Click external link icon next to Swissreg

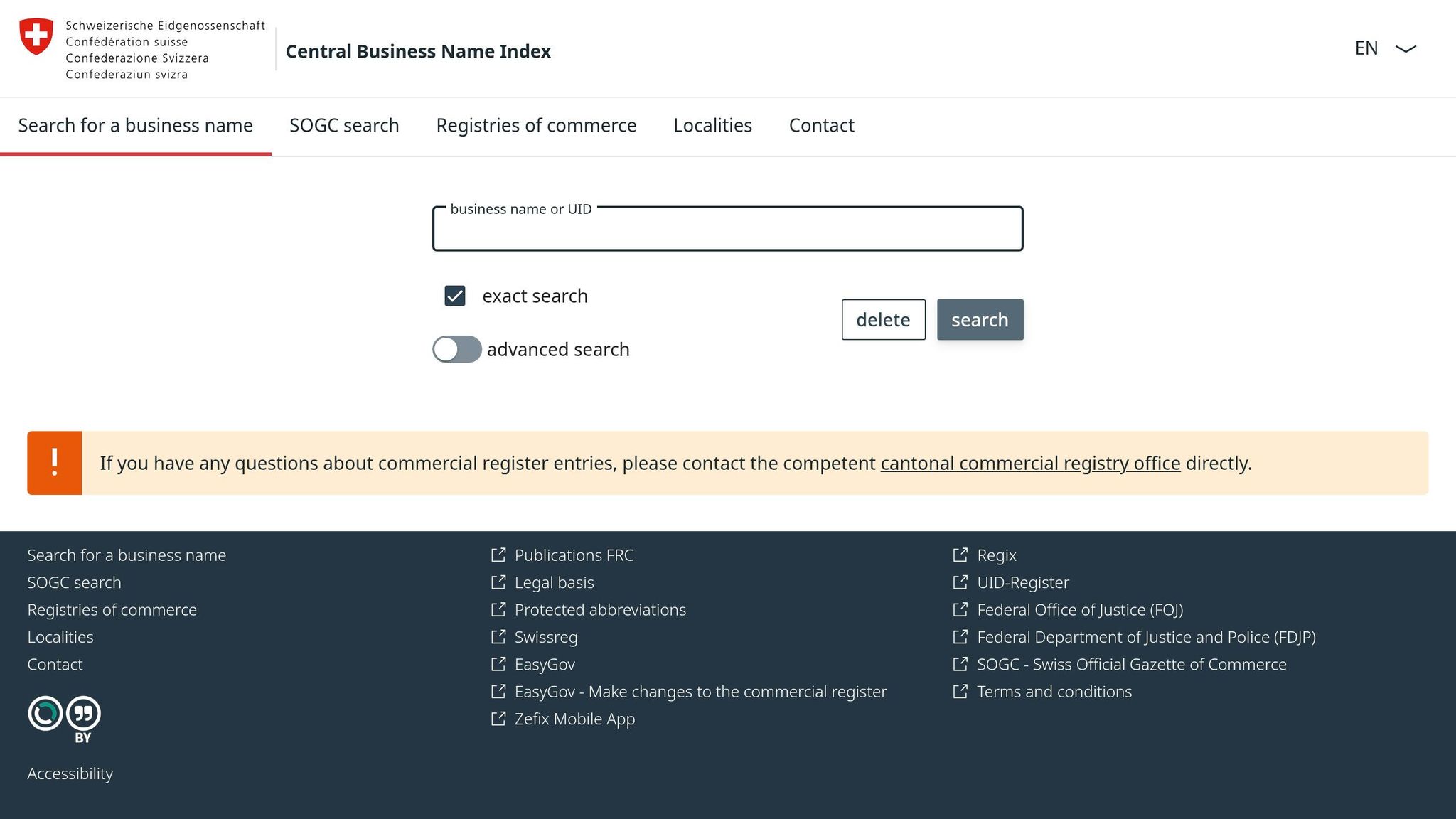[498, 636]
